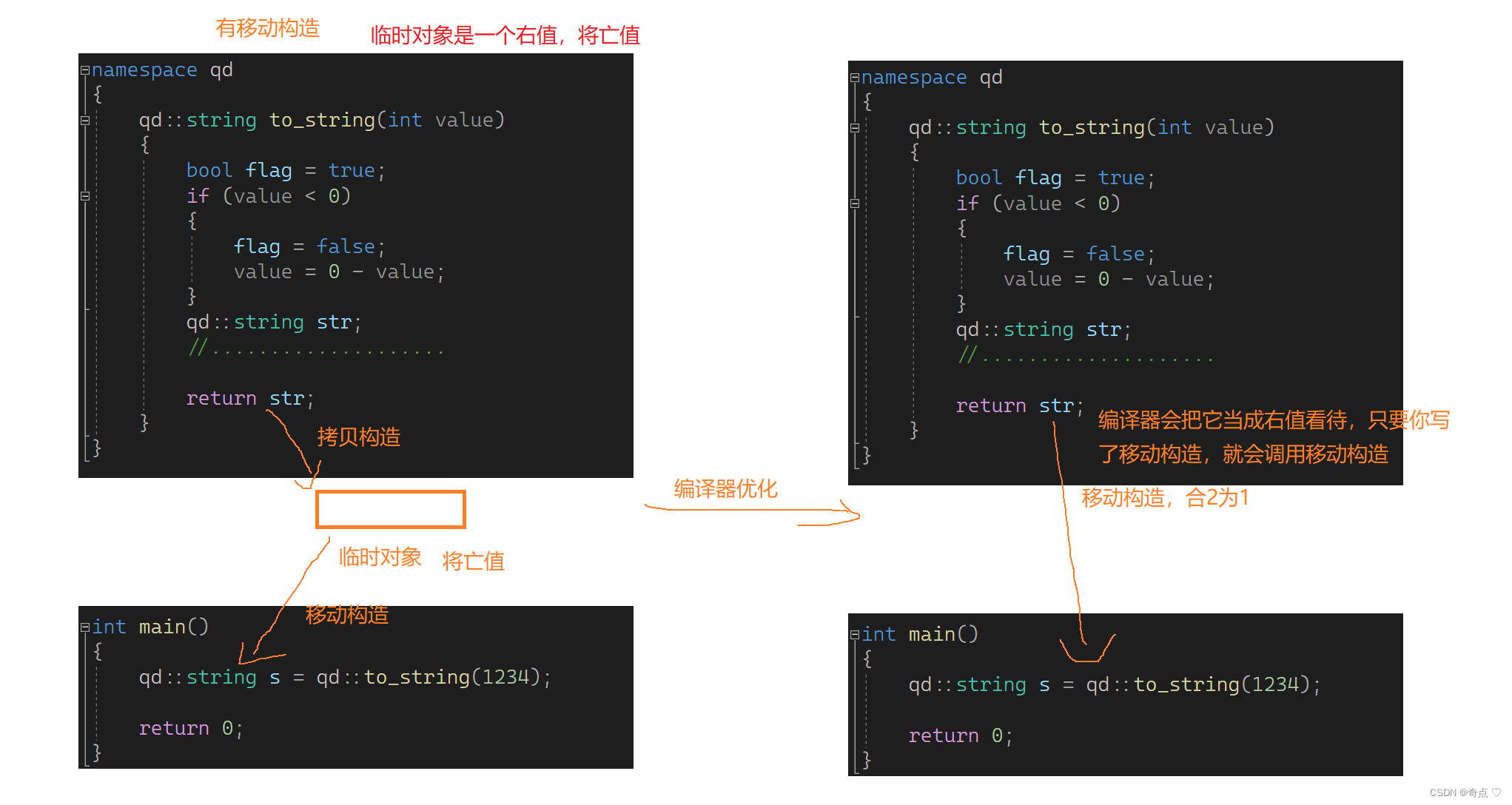
Task: Click 'return str;' line in left code panel
Action: pyautogui.click(x=249, y=399)
